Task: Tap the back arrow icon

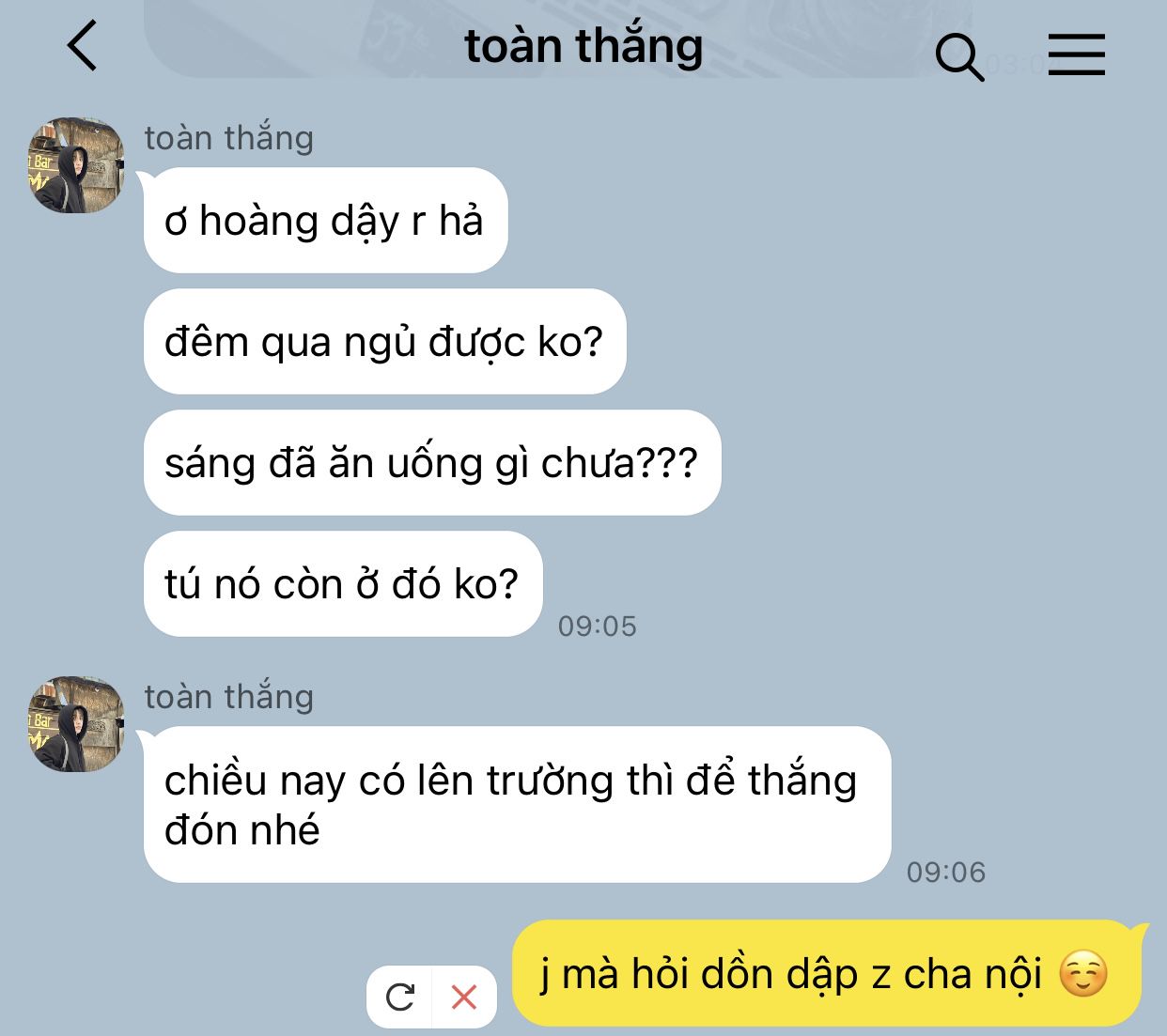Action: point(83,46)
